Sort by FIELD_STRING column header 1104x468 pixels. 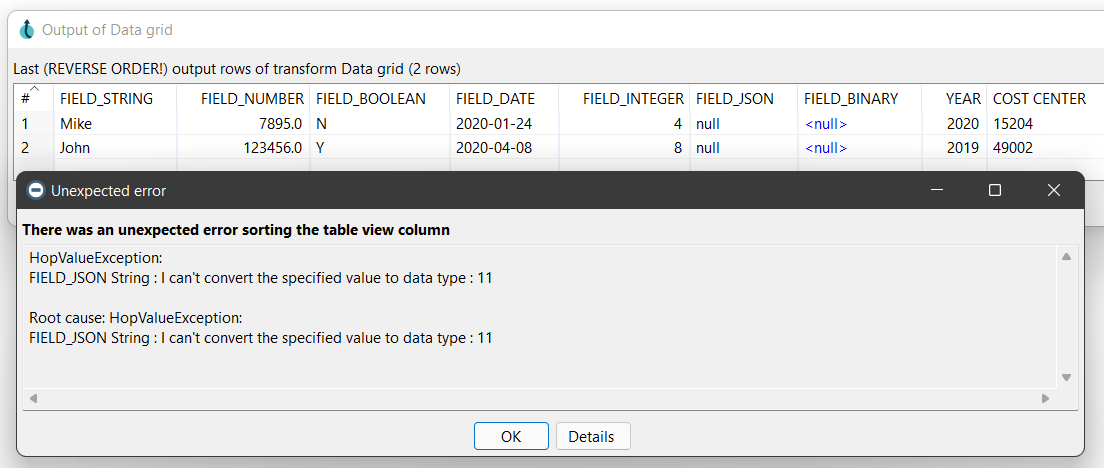point(115,99)
